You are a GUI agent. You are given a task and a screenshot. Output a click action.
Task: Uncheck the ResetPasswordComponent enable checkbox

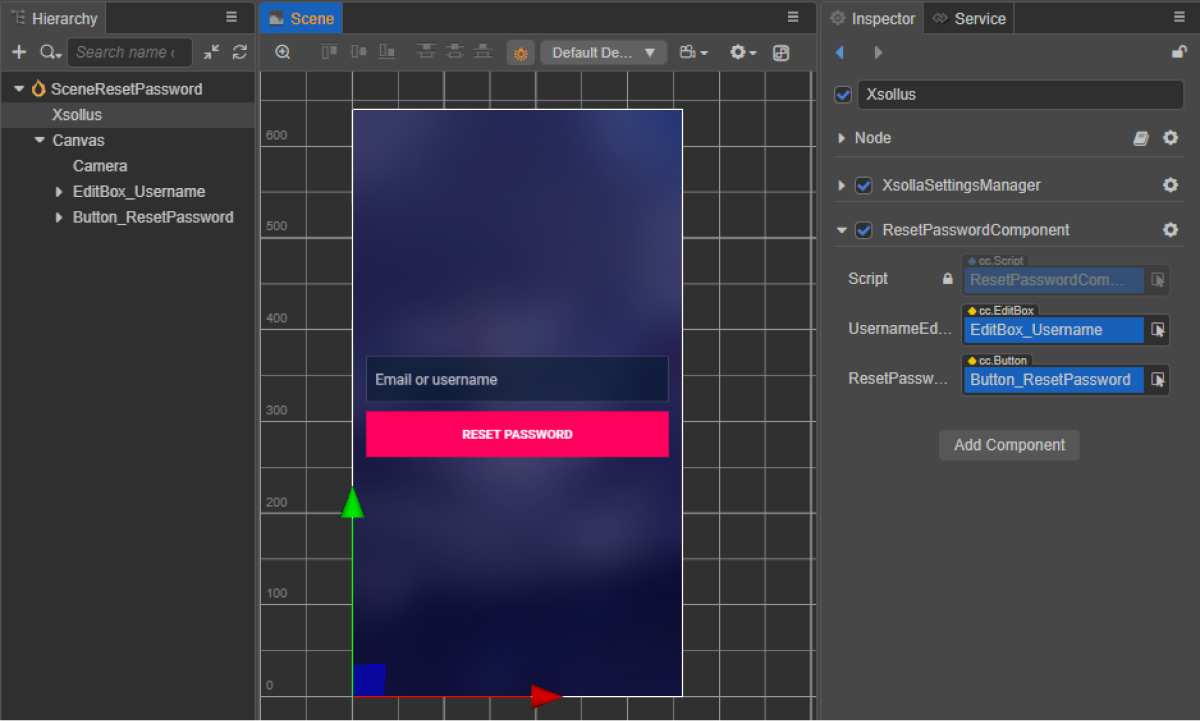coord(864,230)
